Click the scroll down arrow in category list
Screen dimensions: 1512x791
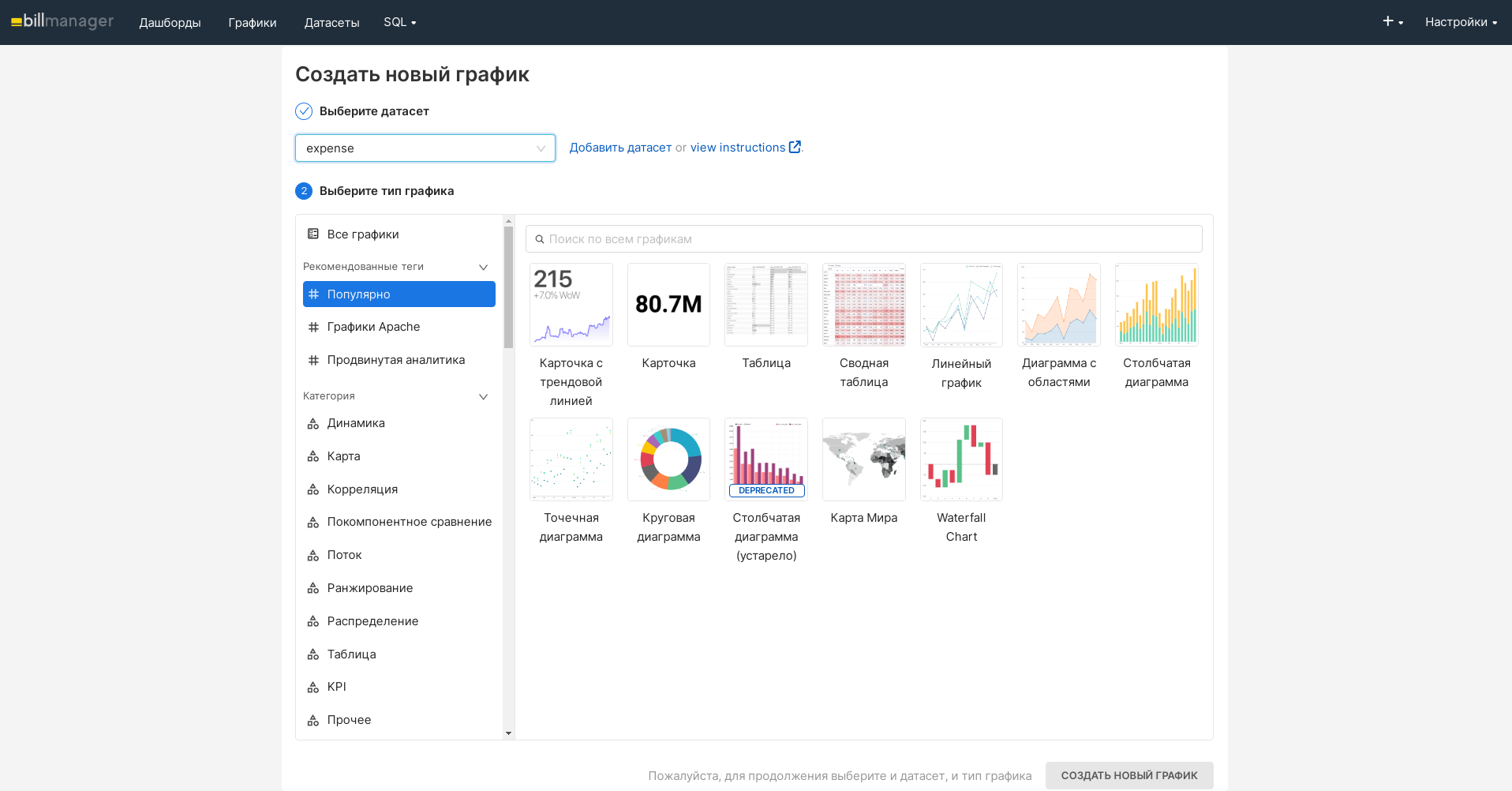click(x=508, y=733)
